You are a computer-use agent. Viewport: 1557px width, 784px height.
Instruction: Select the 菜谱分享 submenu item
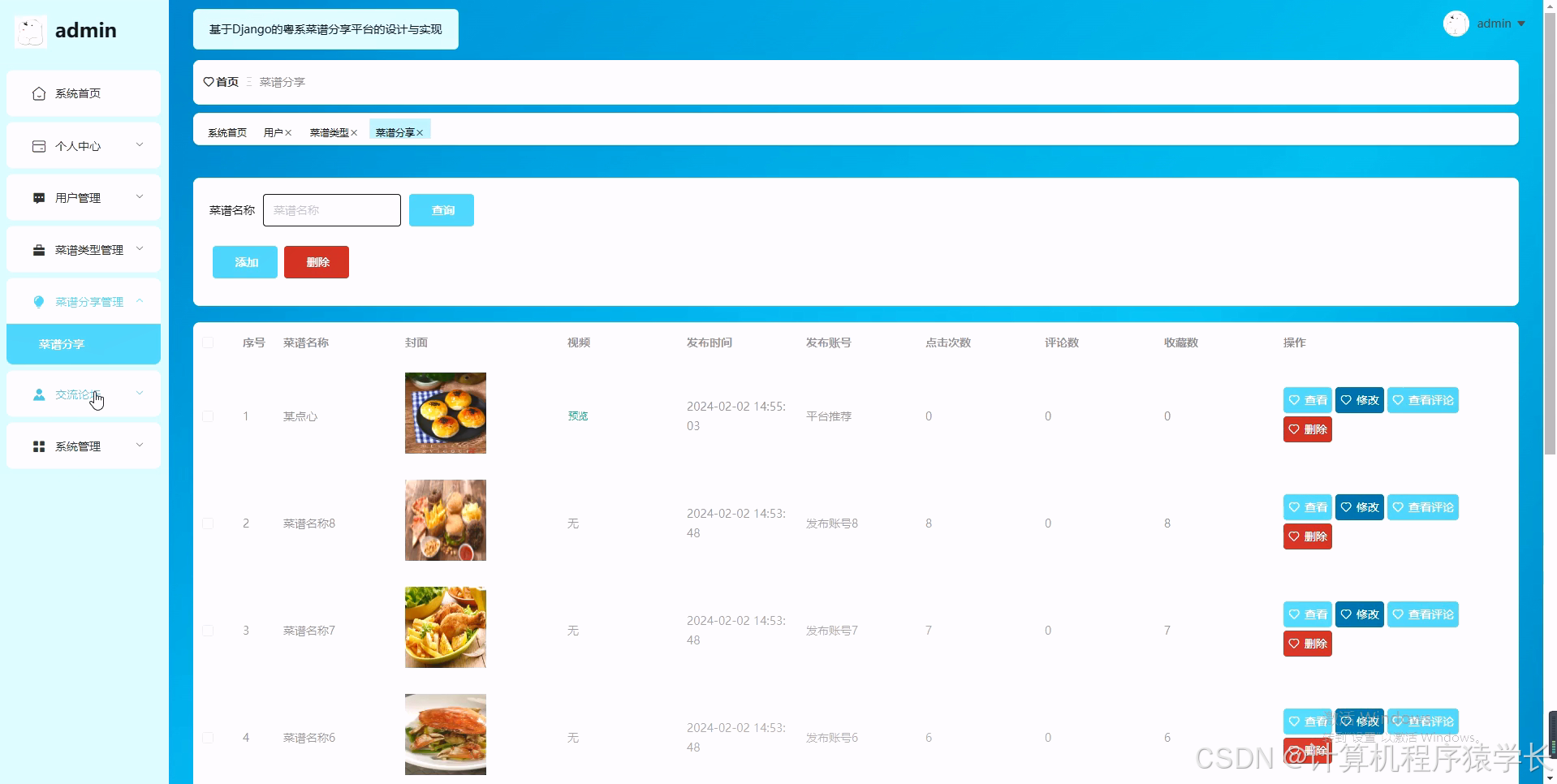click(x=84, y=344)
